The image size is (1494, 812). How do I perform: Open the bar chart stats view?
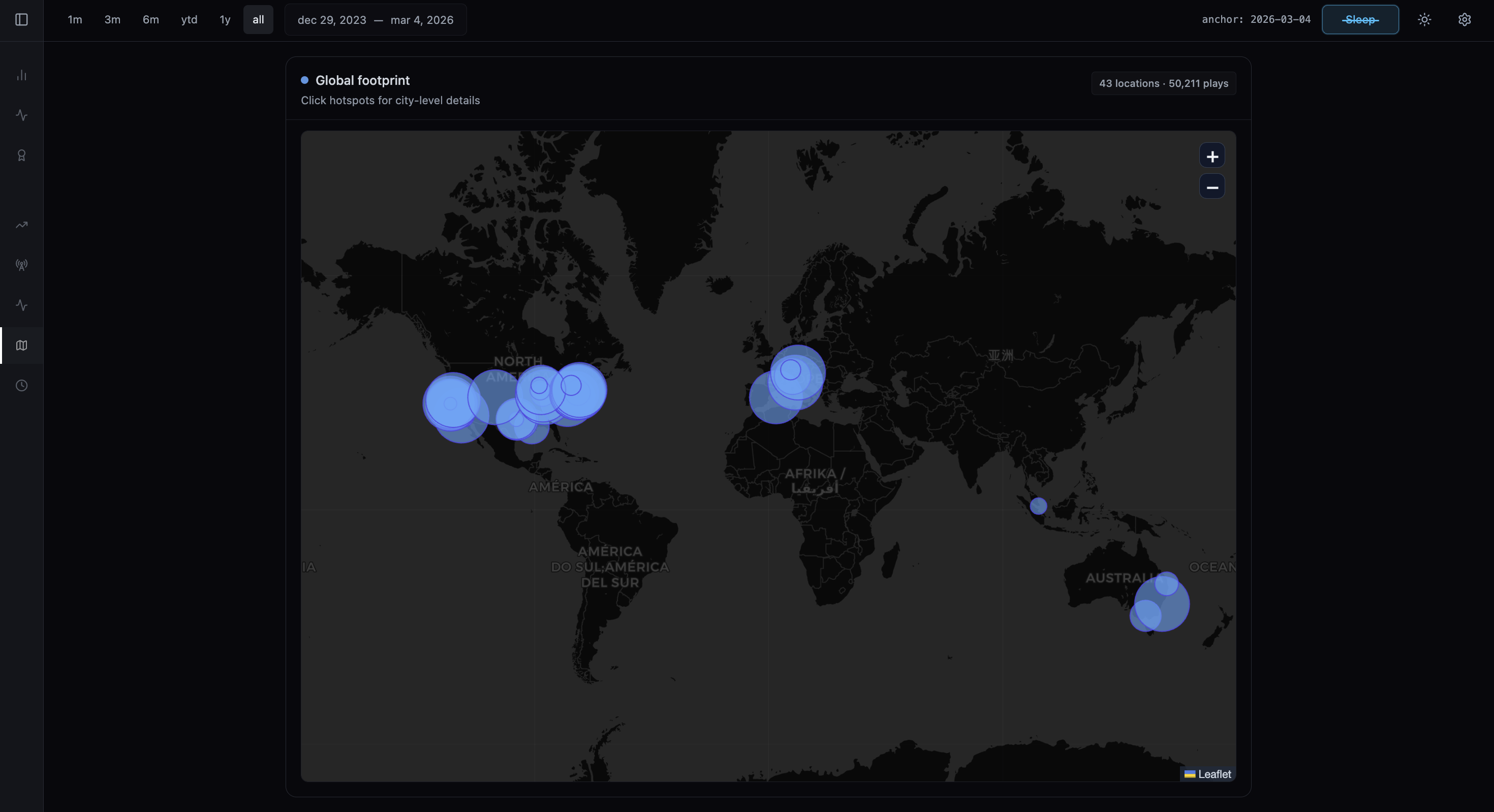(21, 75)
